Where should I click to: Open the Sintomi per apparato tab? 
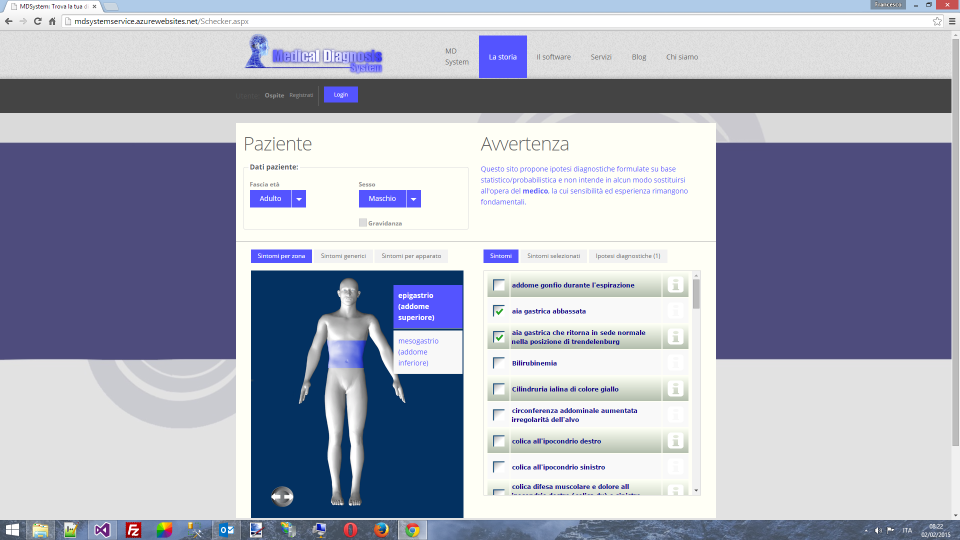[411, 256]
